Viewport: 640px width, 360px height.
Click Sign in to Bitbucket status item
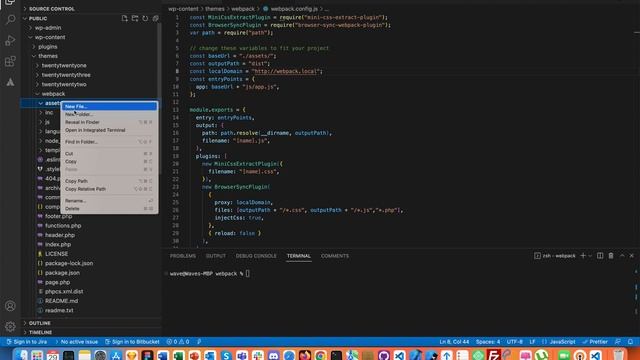click(132, 342)
